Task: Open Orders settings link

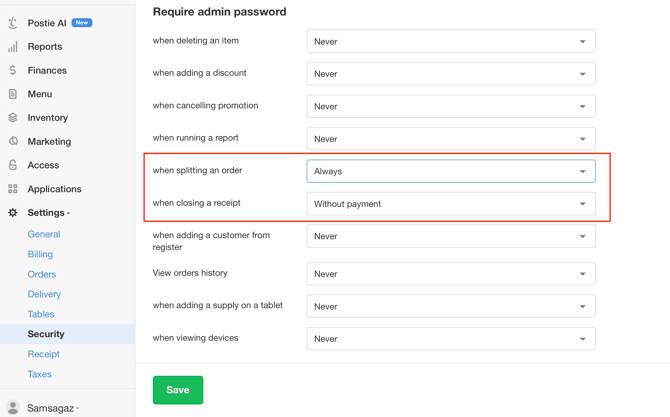Action: click(42, 274)
